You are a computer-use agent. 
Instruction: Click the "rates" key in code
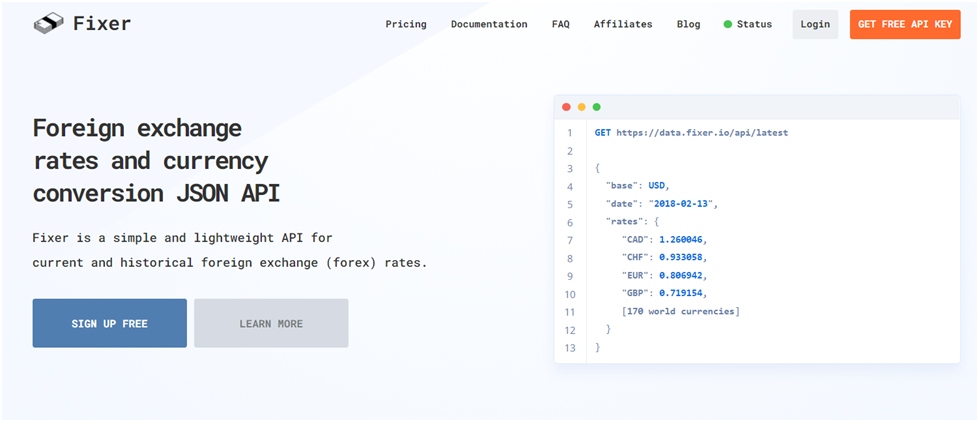click(x=627, y=222)
